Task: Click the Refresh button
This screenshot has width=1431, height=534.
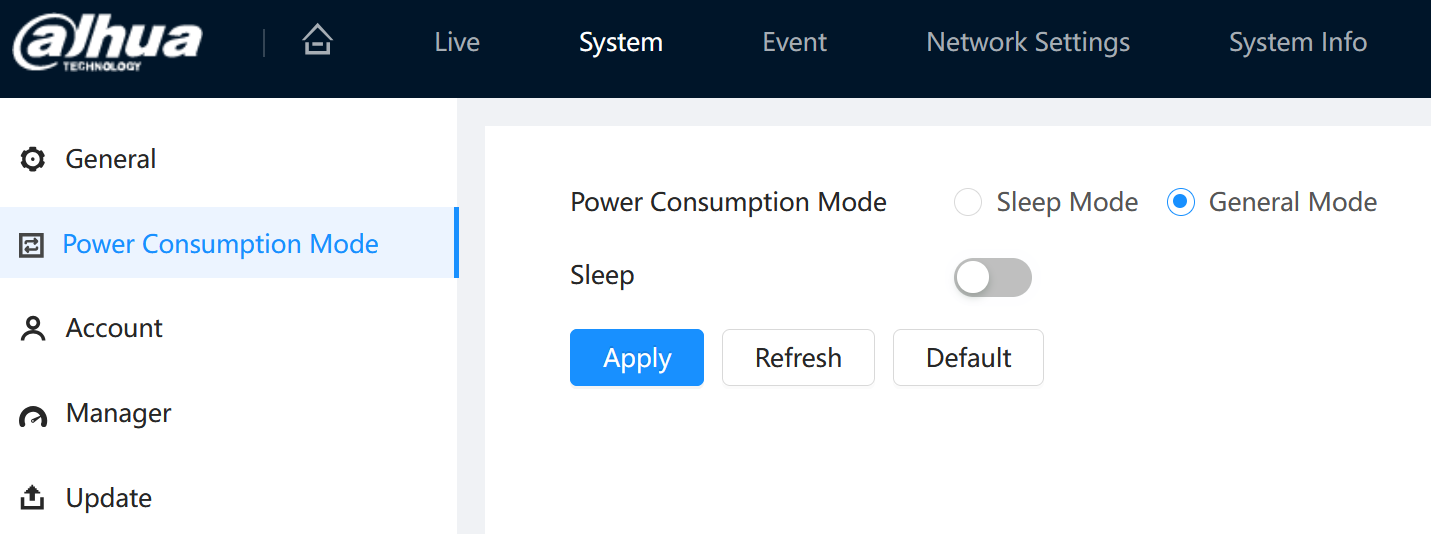Action: (798, 357)
